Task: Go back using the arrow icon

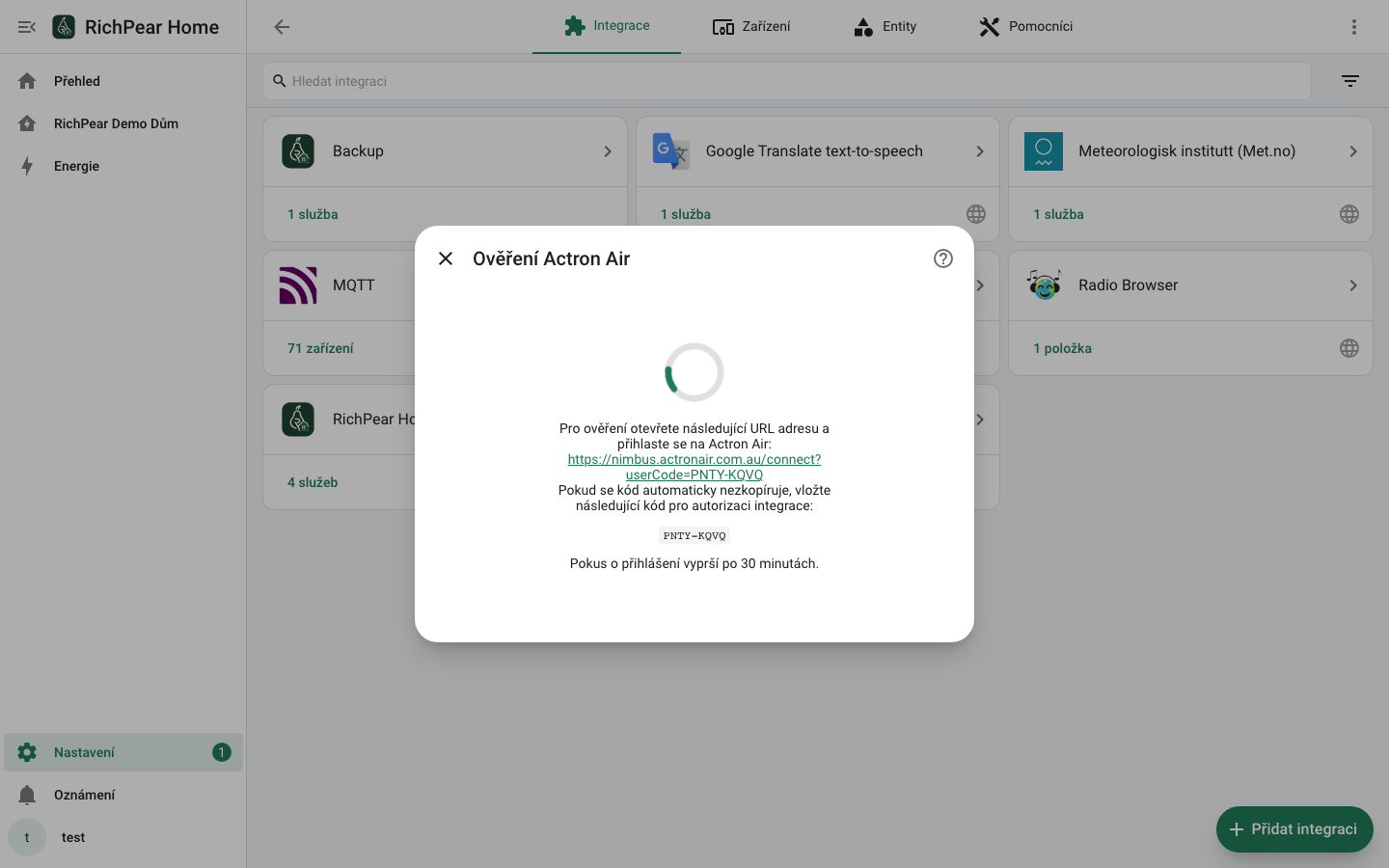Action: click(282, 27)
